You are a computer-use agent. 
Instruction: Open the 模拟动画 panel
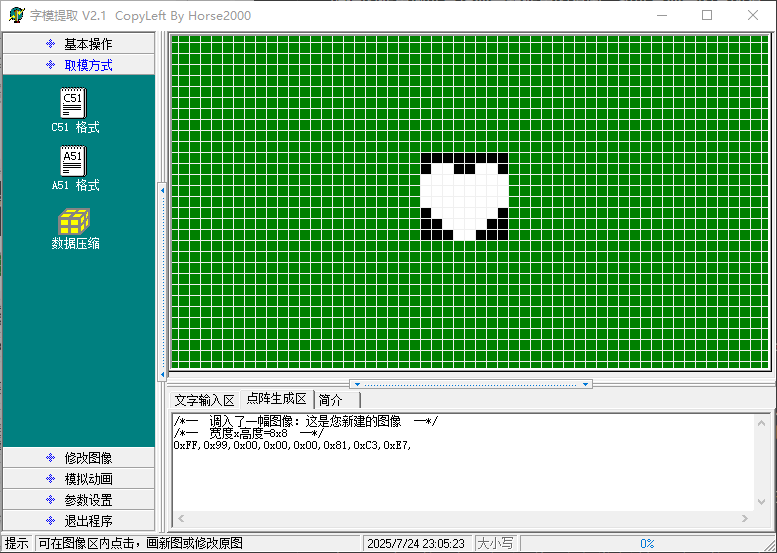79,479
